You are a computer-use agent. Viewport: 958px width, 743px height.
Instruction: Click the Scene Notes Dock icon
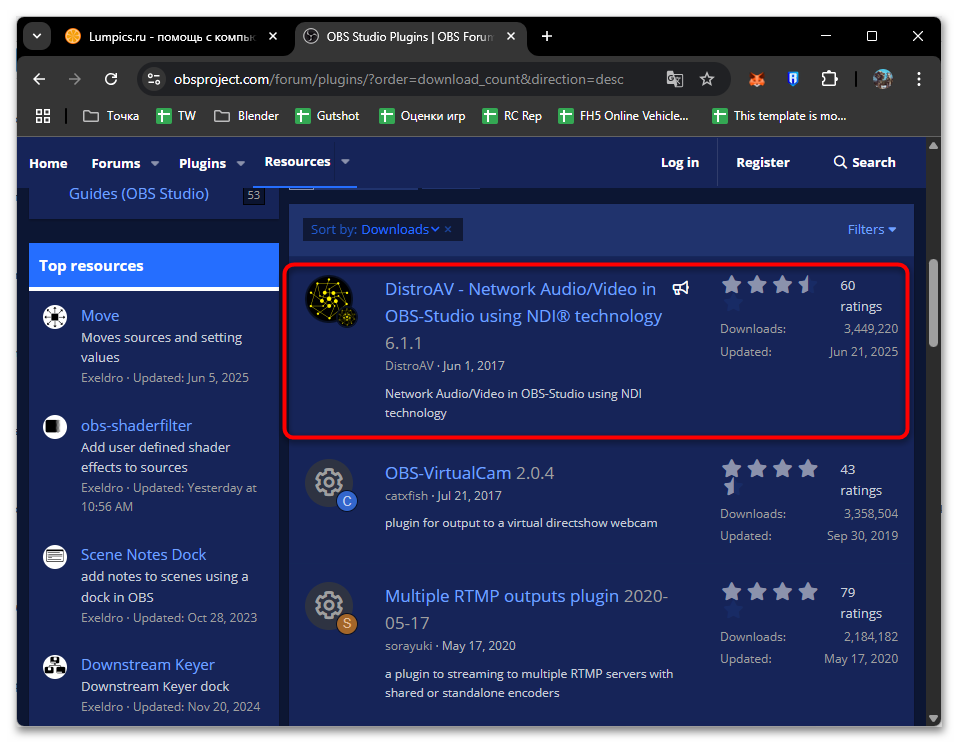[54, 556]
